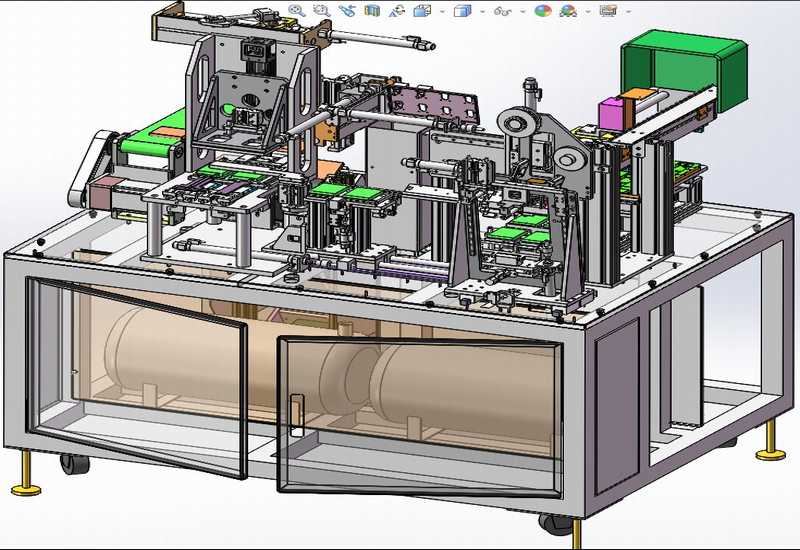Expand the View Orientation dropdown arrow
Viewport: 800px width, 550px height.
coord(442,11)
